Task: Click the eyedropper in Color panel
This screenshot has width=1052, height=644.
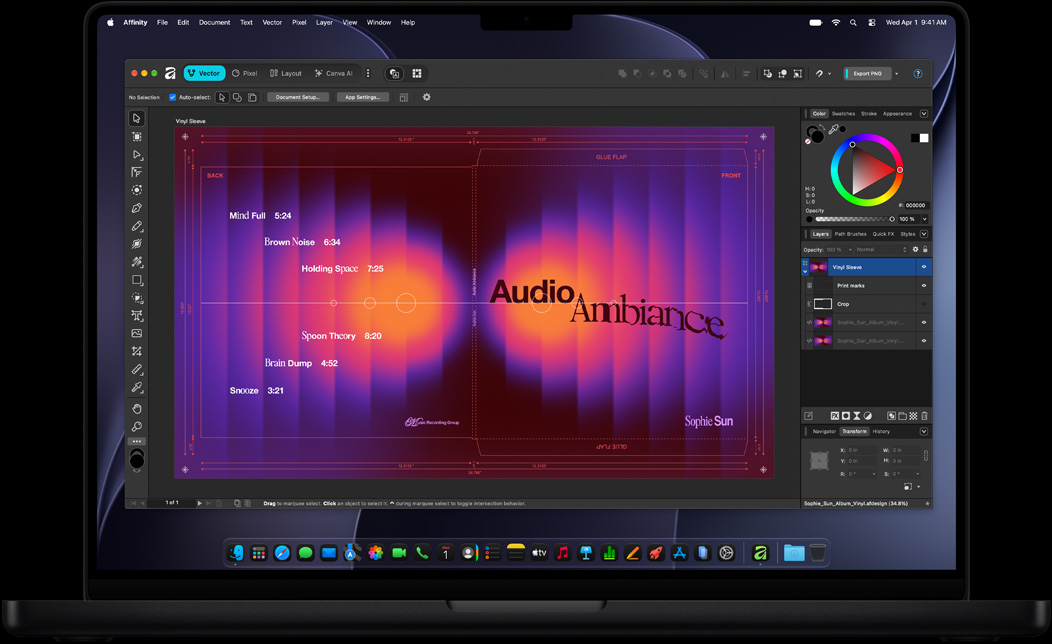Action: (x=834, y=129)
